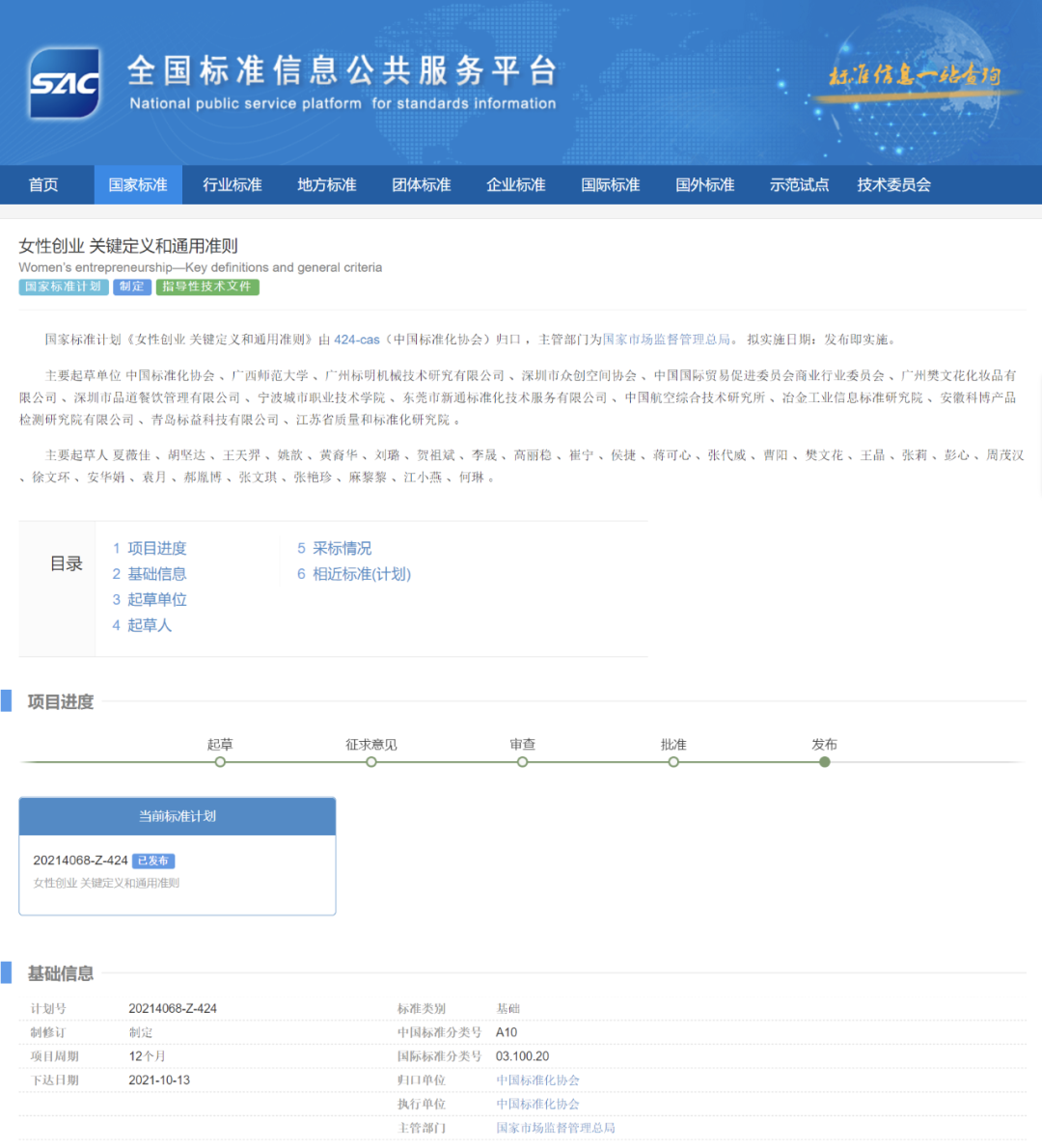Open 技术委员会 navigation item
The width and height of the screenshot is (1042, 1148).
point(893,185)
